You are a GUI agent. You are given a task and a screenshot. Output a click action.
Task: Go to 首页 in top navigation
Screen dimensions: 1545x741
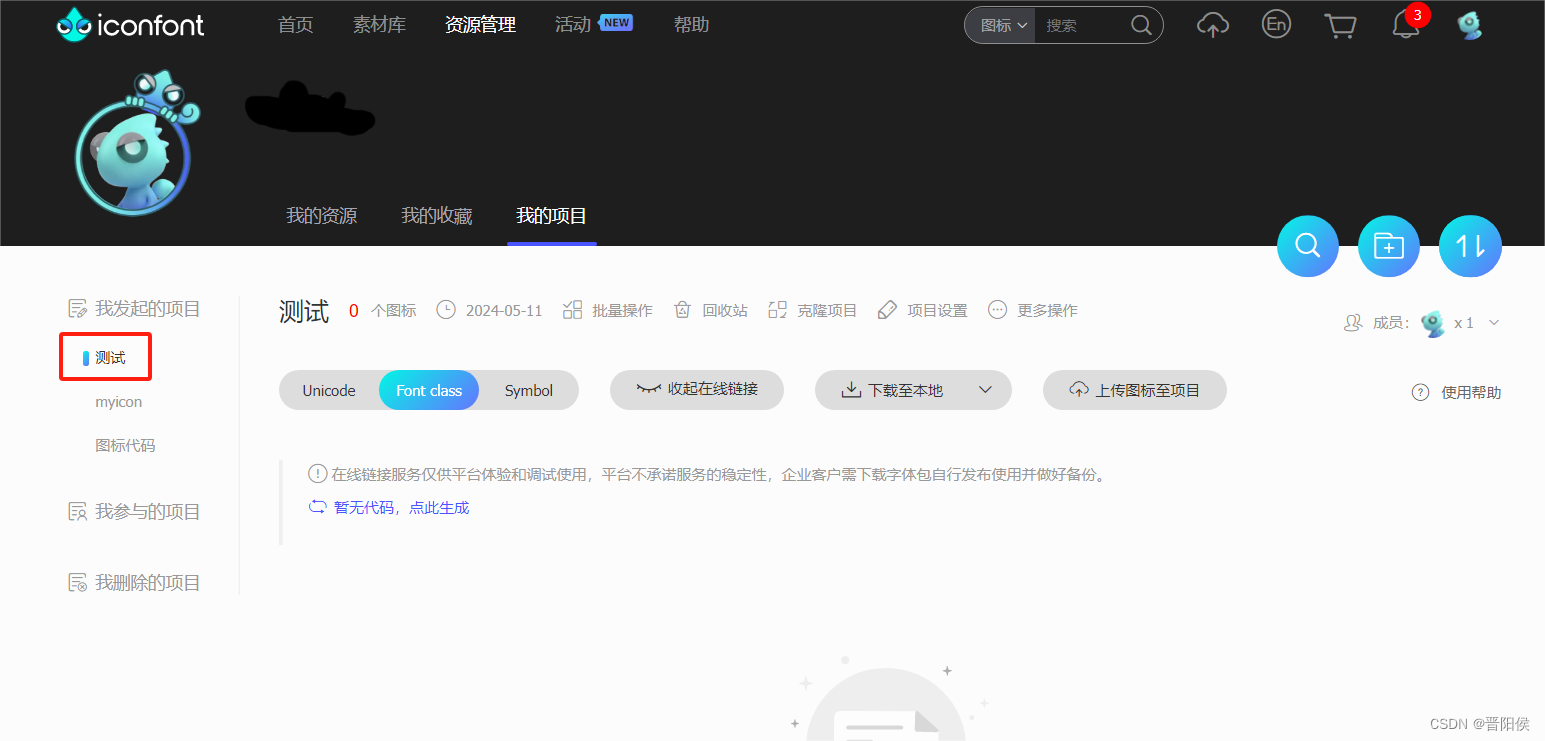tap(296, 25)
